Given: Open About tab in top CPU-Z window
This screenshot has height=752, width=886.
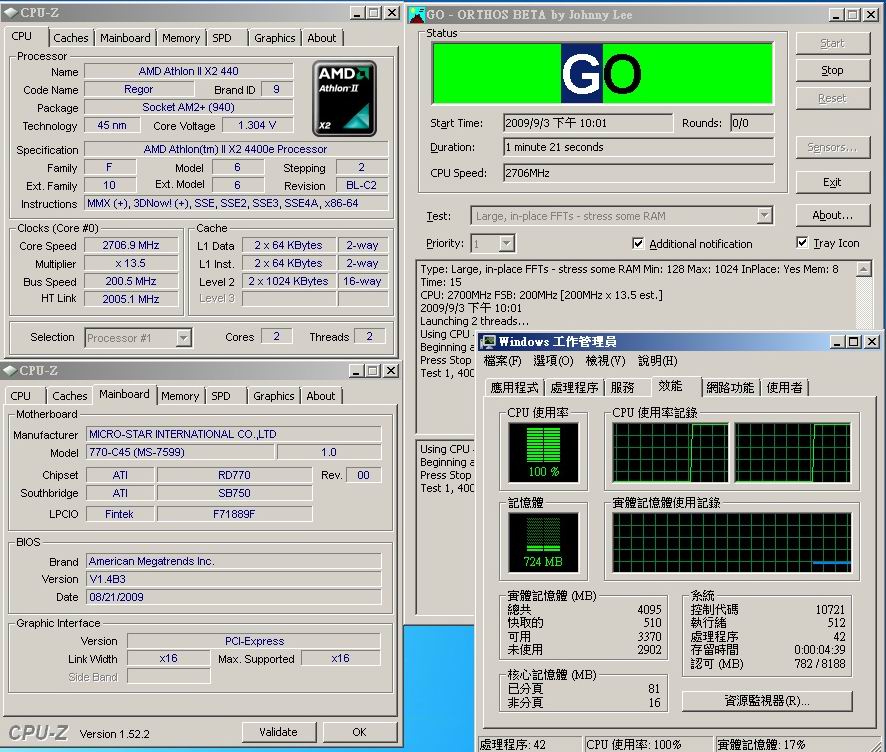Looking at the screenshot, I should (322, 38).
